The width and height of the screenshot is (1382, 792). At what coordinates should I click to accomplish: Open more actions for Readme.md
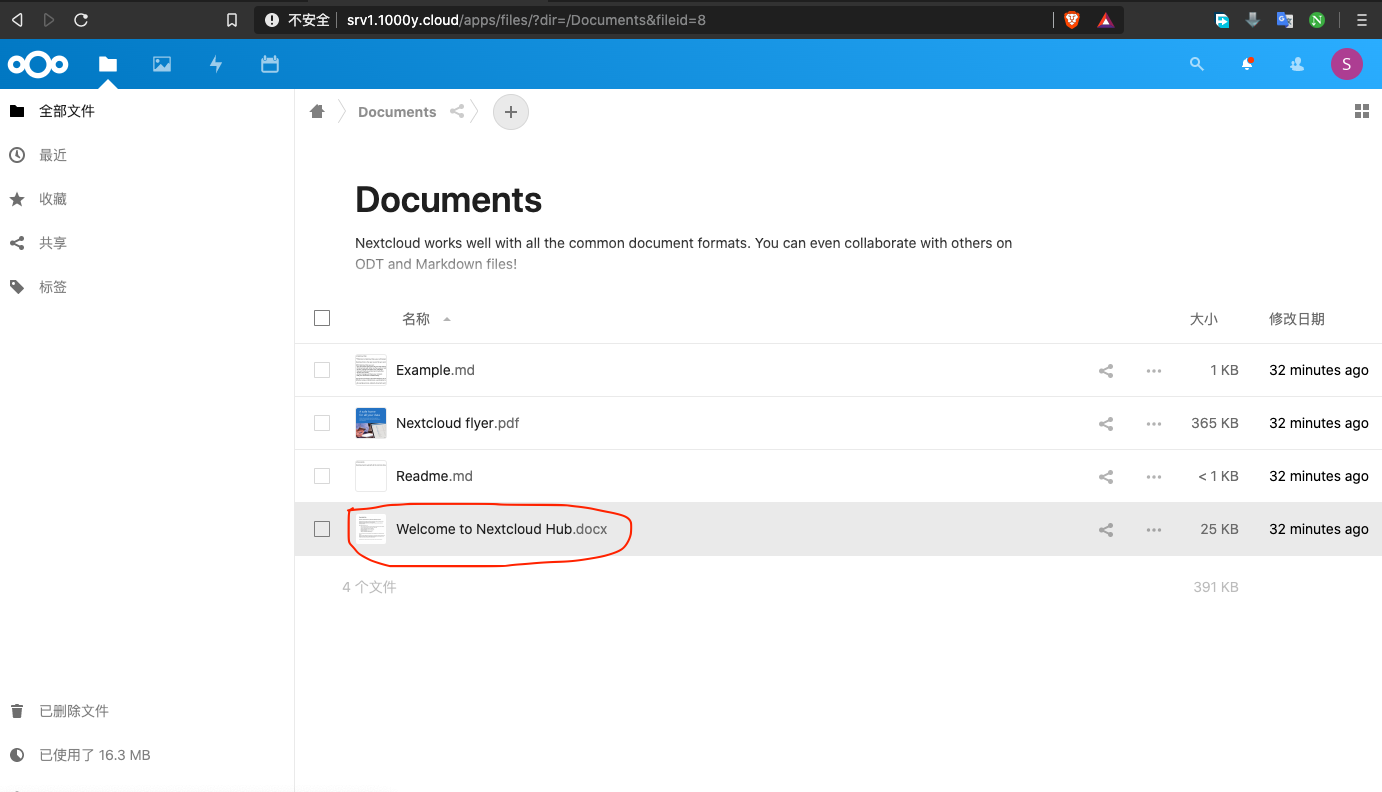click(1154, 476)
